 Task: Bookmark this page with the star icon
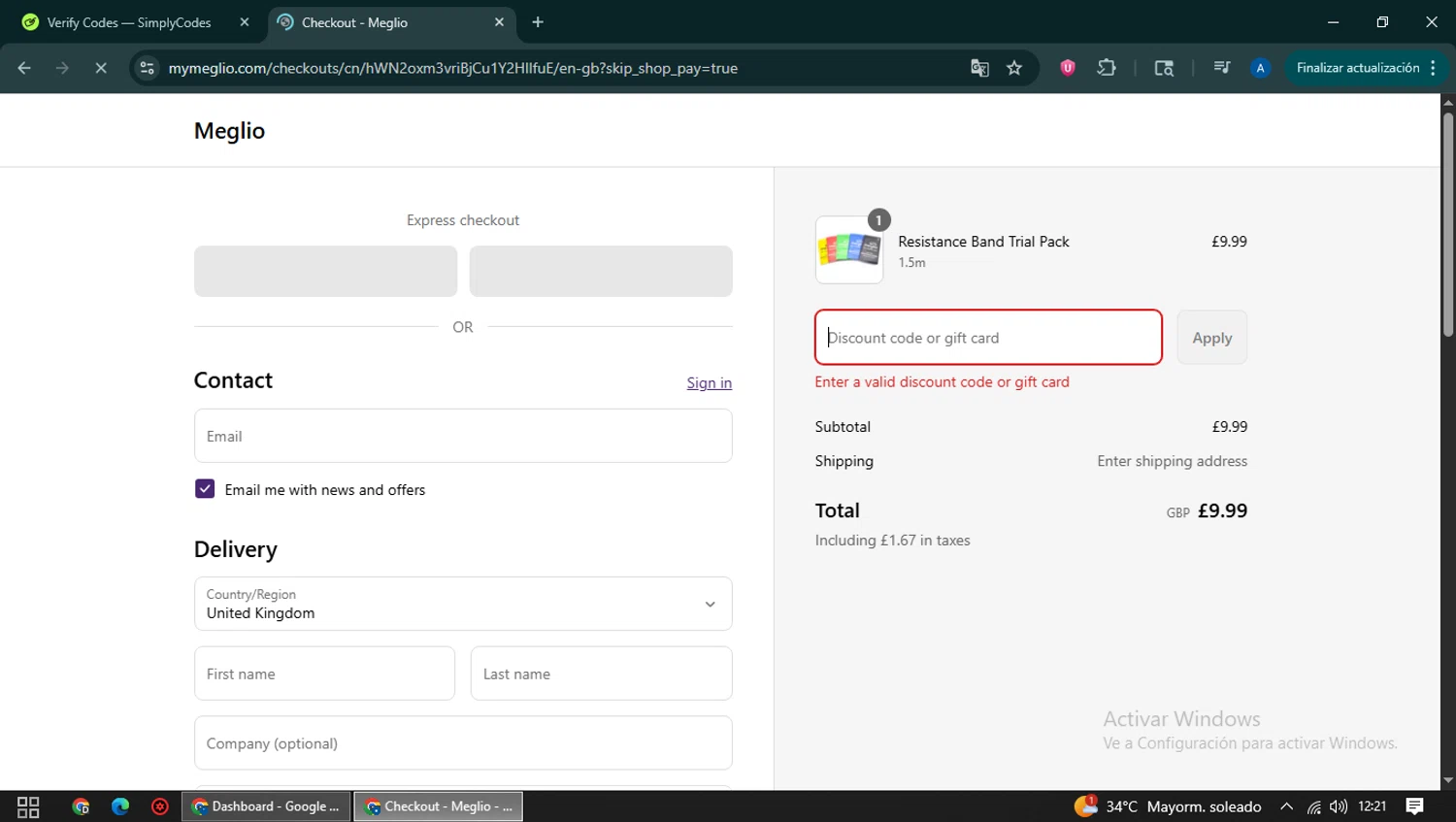[x=1014, y=68]
